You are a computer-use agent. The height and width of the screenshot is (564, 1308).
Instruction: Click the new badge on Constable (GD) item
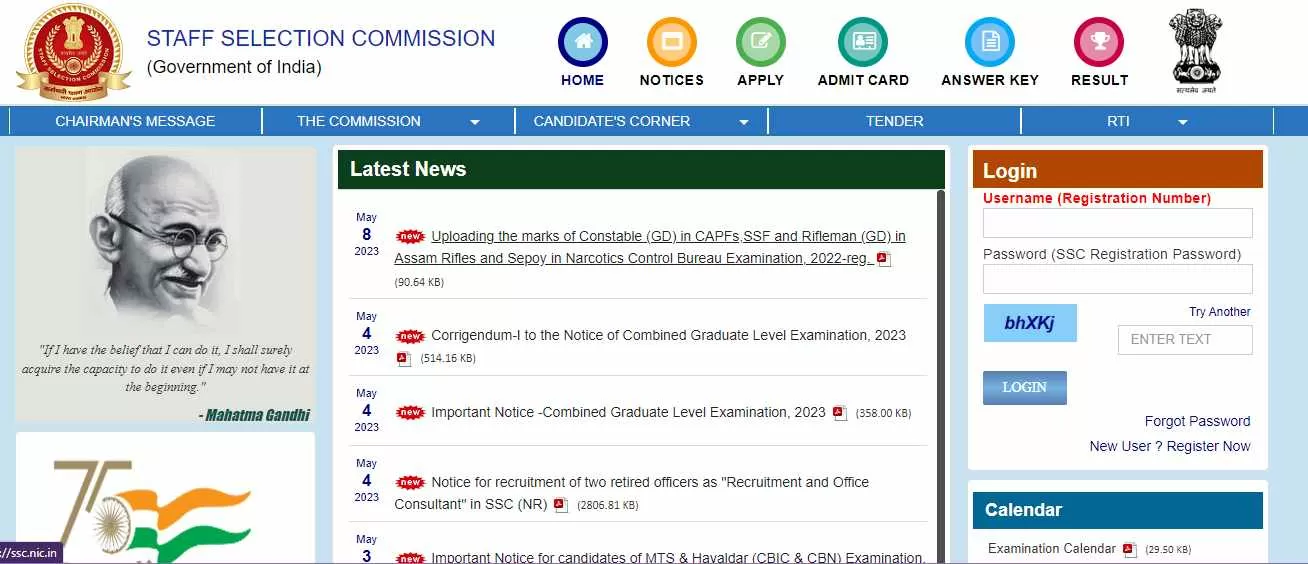[x=410, y=237]
